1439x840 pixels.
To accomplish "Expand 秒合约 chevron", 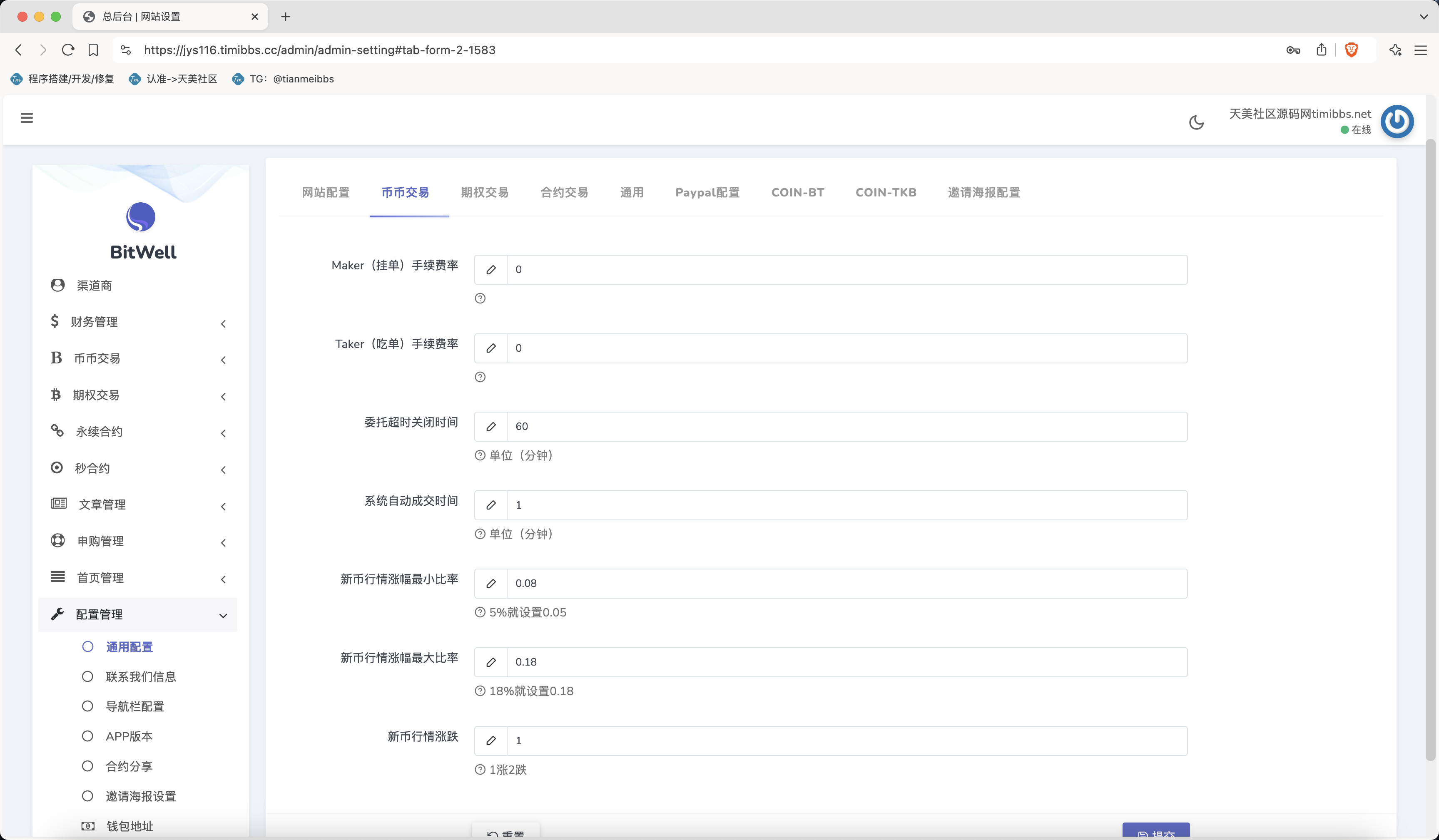I will [x=223, y=470].
